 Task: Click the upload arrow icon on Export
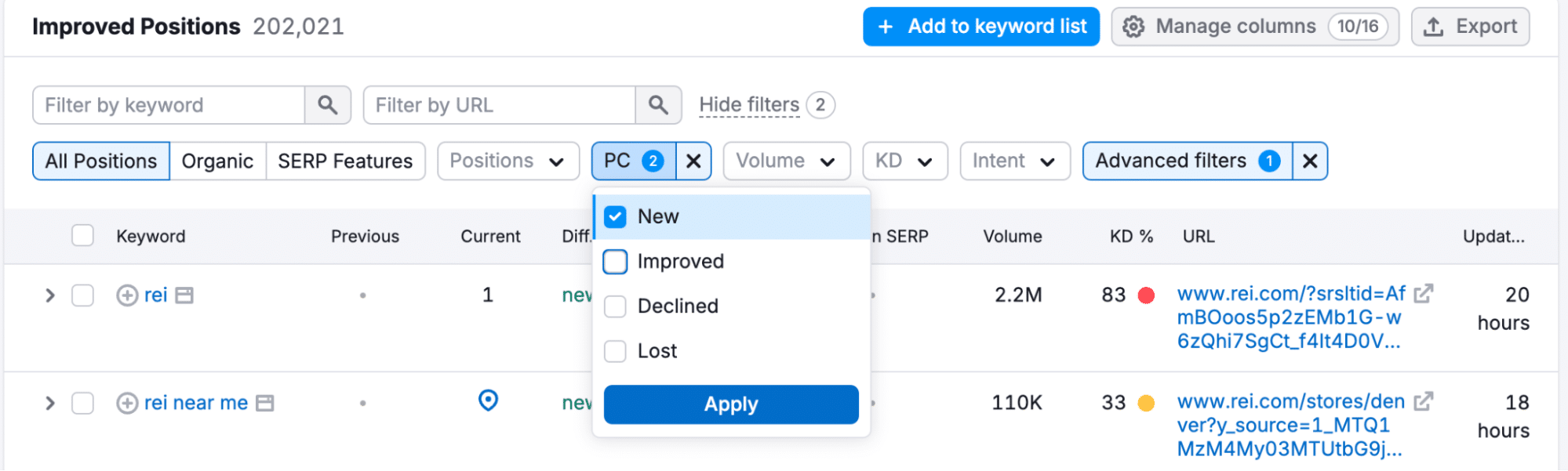click(1433, 27)
